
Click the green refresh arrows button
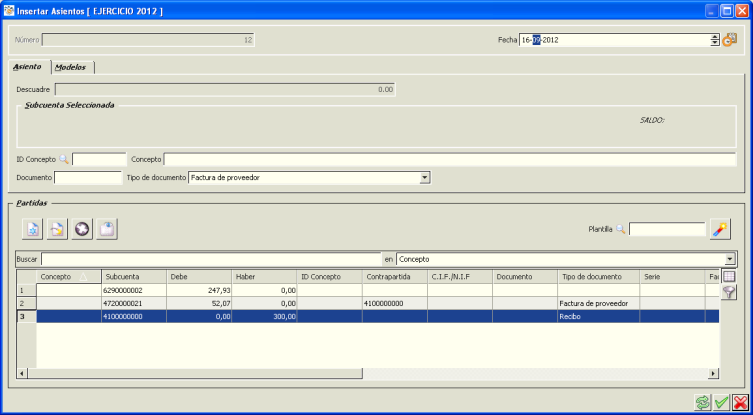tap(702, 402)
